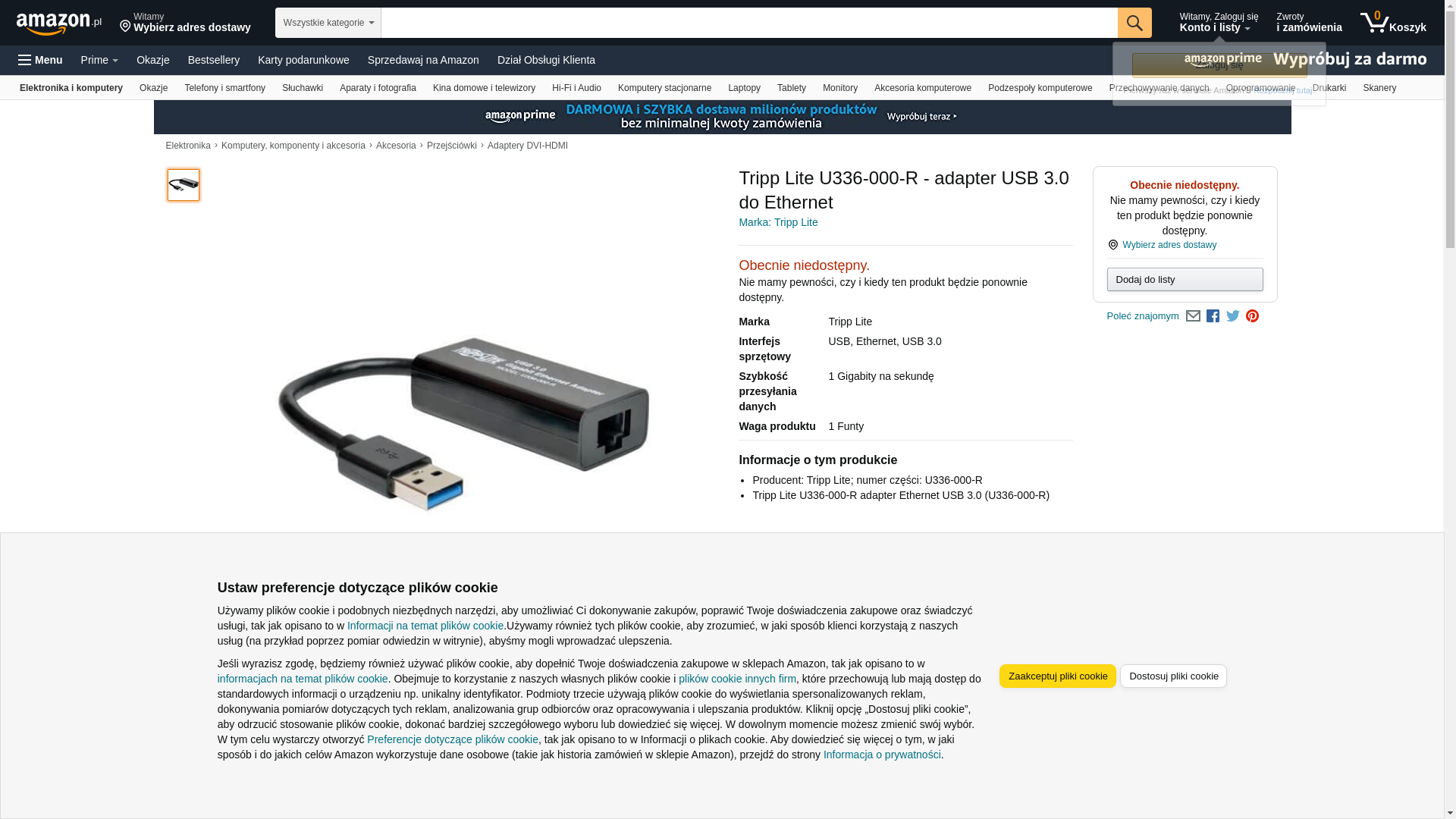Share product on Pinterest icon
Image resolution: width=1456 pixels, height=819 pixels.
pyautogui.click(x=1252, y=316)
